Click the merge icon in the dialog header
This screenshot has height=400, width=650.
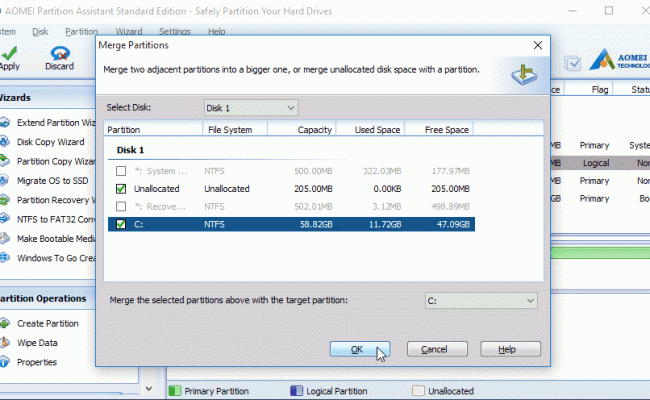[x=524, y=74]
